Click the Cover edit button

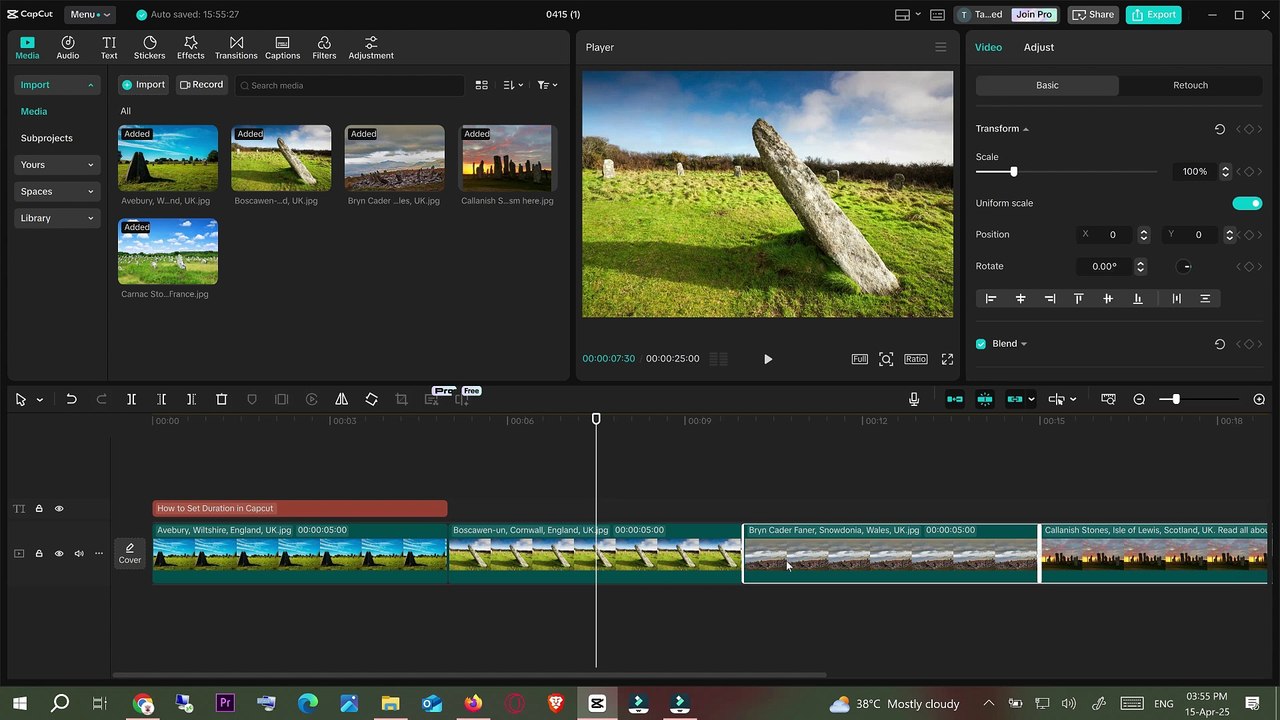130,553
